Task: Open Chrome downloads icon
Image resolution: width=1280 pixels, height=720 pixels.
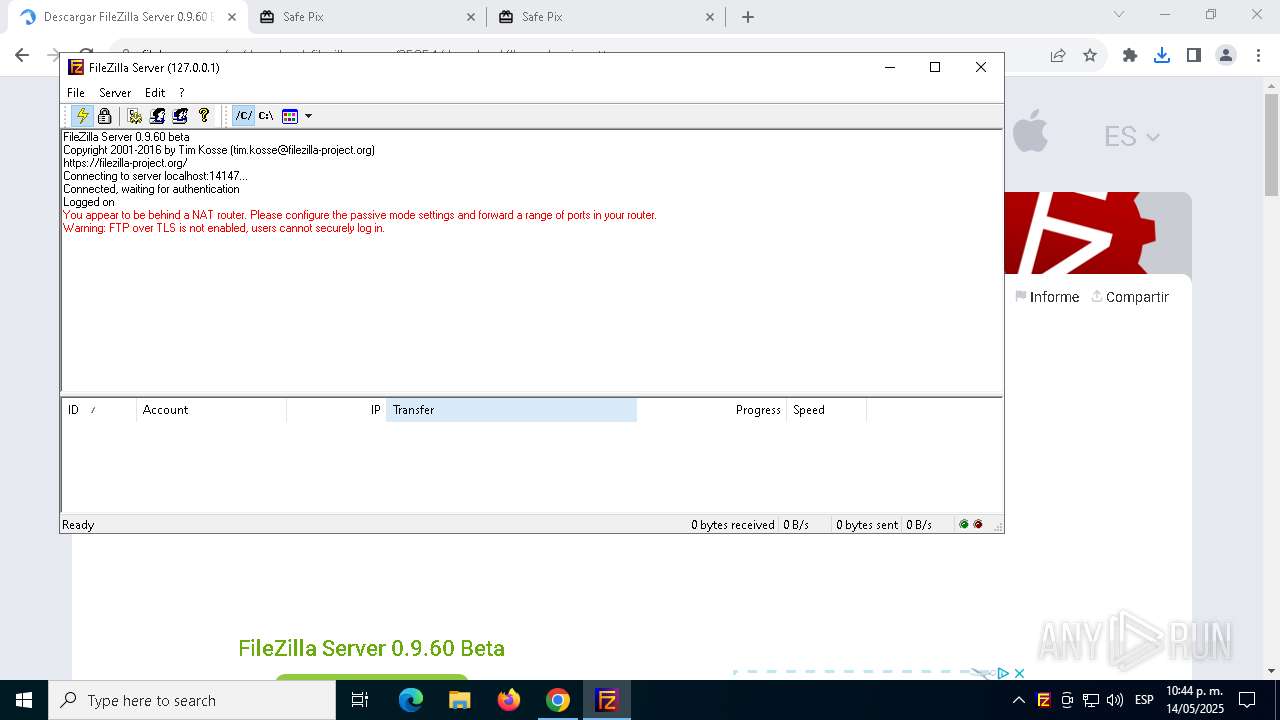Action: click(x=1162, y=55)
